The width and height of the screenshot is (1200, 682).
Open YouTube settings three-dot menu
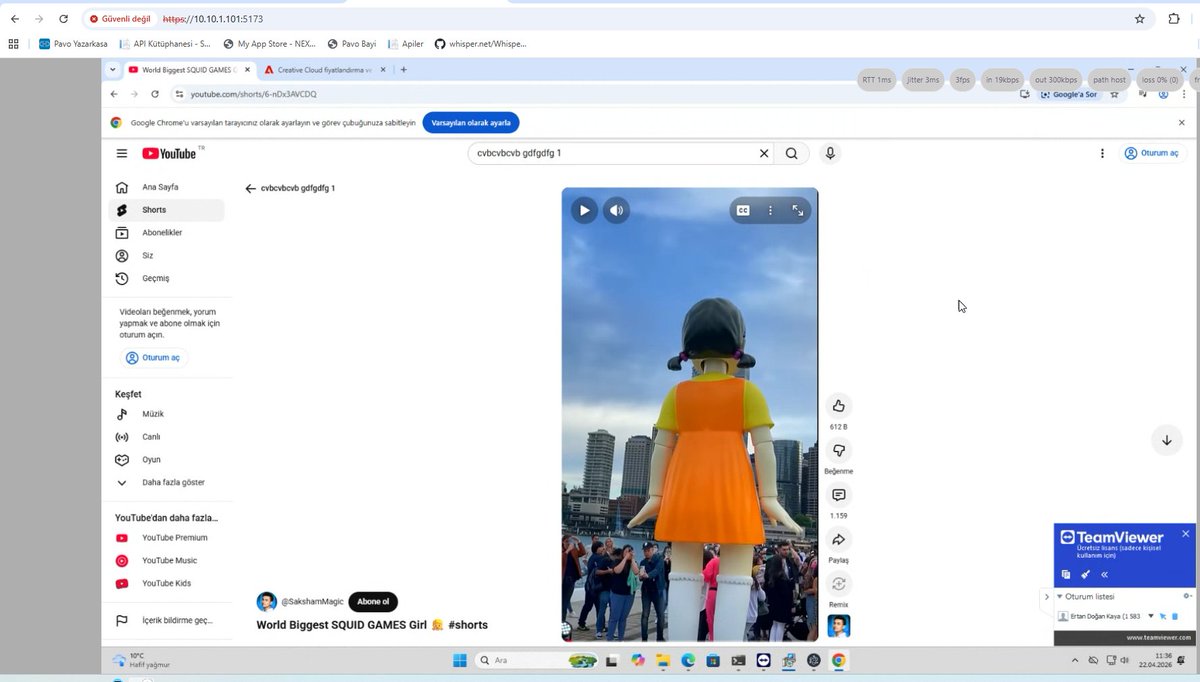[x=1102, y=153]
